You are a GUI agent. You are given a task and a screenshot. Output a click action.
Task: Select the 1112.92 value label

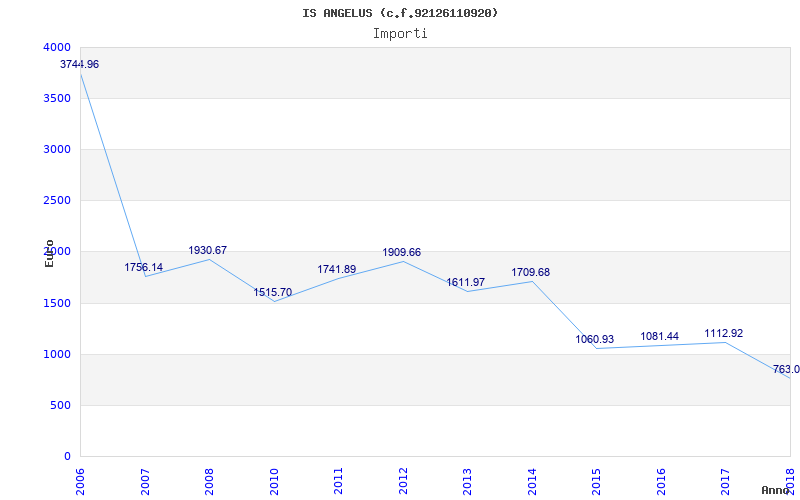(724, 333)
